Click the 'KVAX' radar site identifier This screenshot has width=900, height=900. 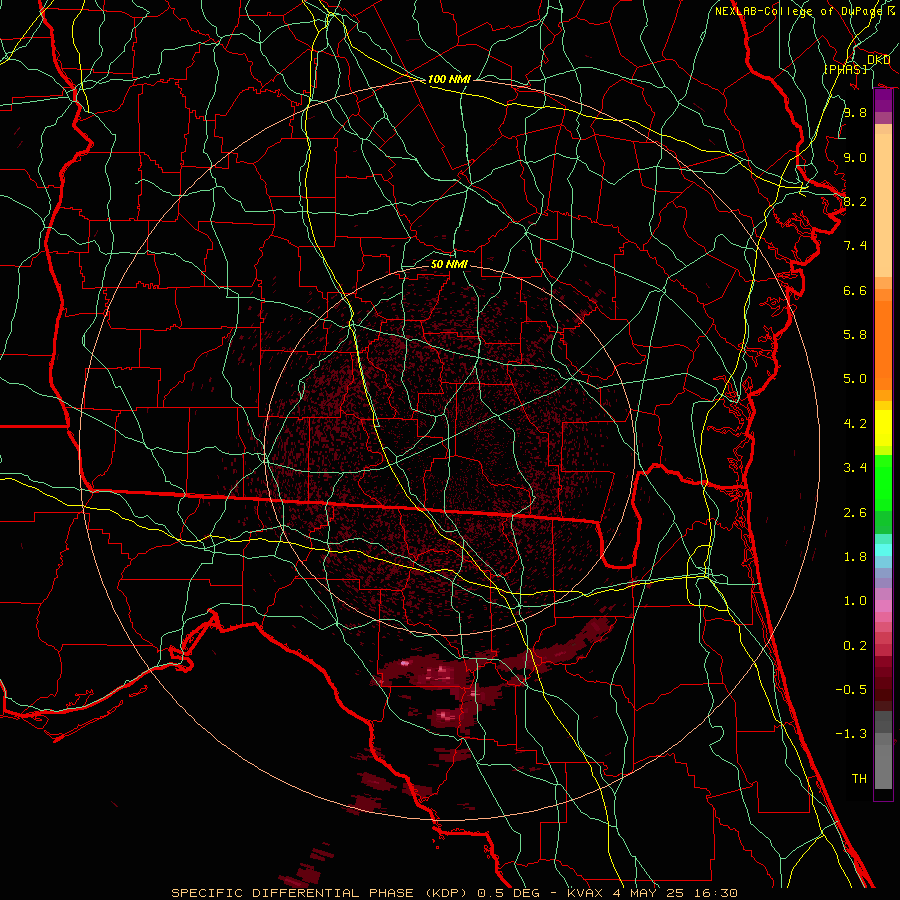click(585, 893)
